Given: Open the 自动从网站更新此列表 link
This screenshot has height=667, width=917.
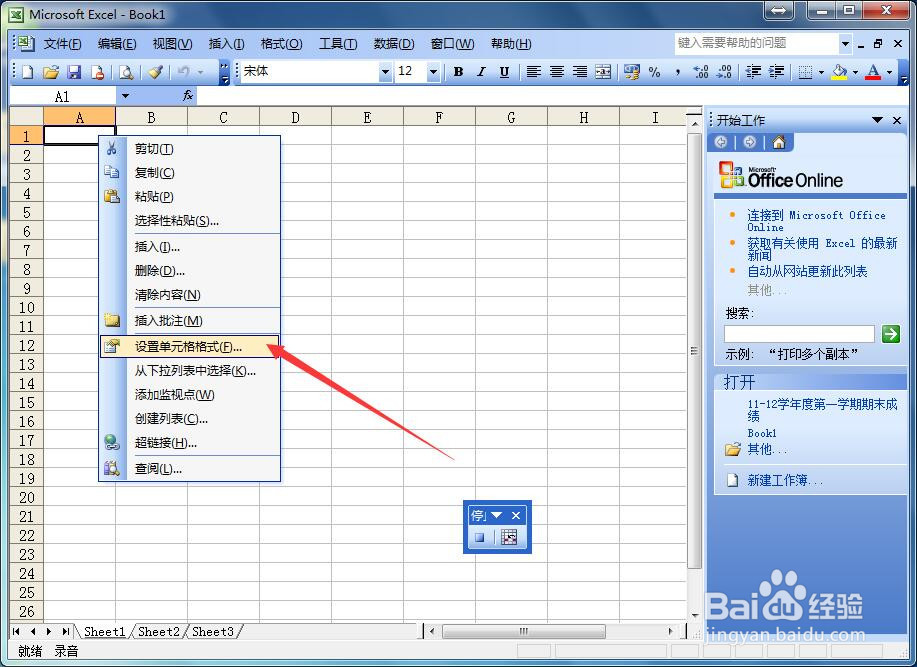Looking at the screenshot, I should 807,271.
